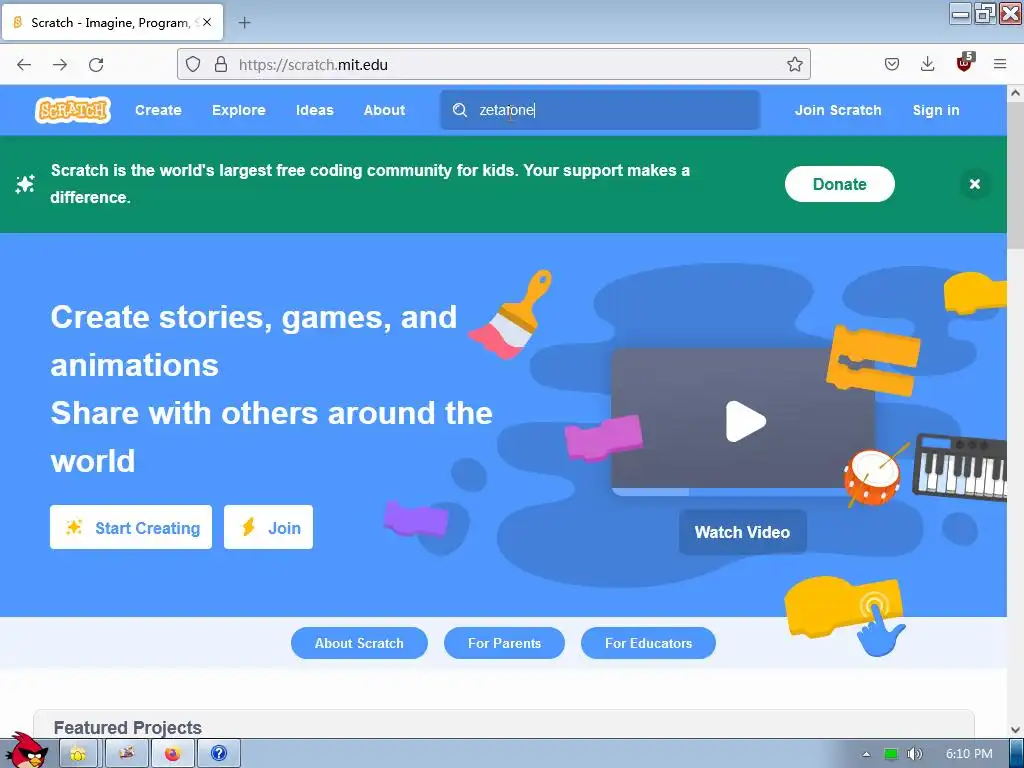Click the search magnifier icon
Screen dimensions: 1024x768
tap(460, 110)
